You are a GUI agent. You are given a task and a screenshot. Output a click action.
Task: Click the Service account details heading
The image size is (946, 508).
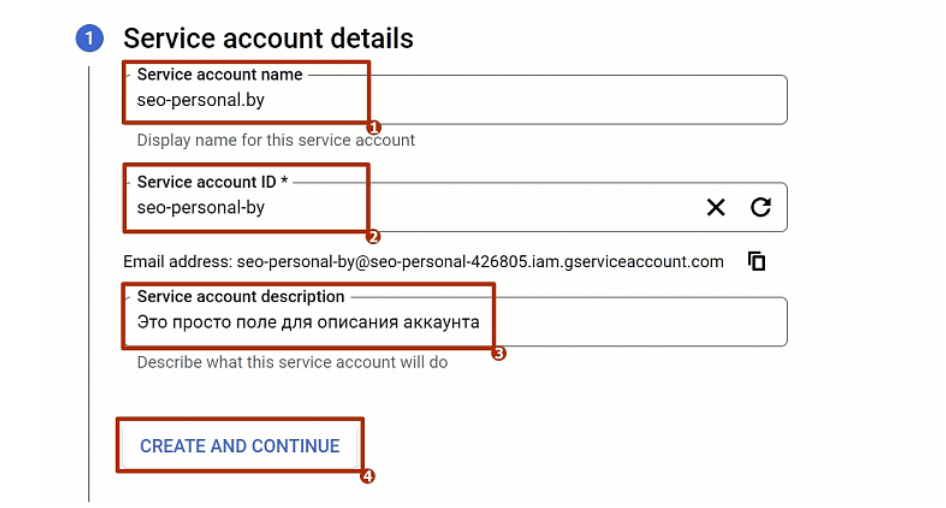(x=268, y=39)
